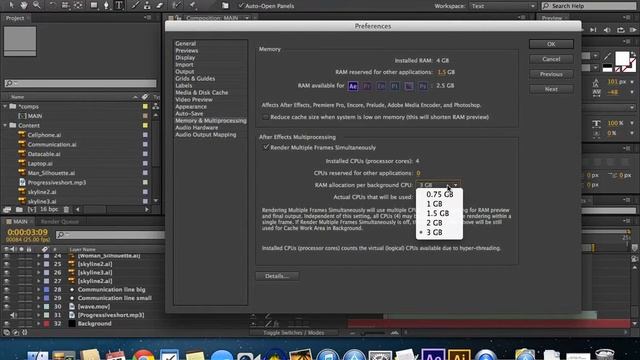The height and width of the screenshot is (360, 640).
Task: Select the Pen tool
Action: 106,5
